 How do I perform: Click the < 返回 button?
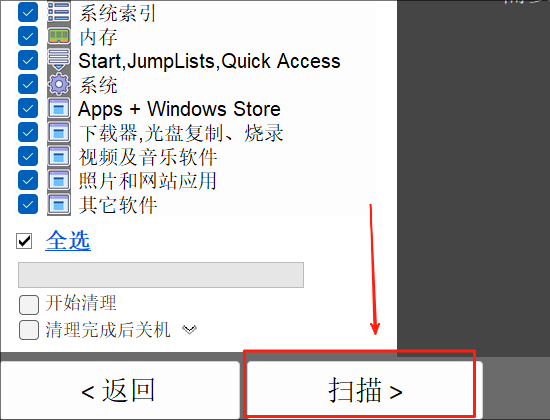pyautogui.click(x=120, y=390)
